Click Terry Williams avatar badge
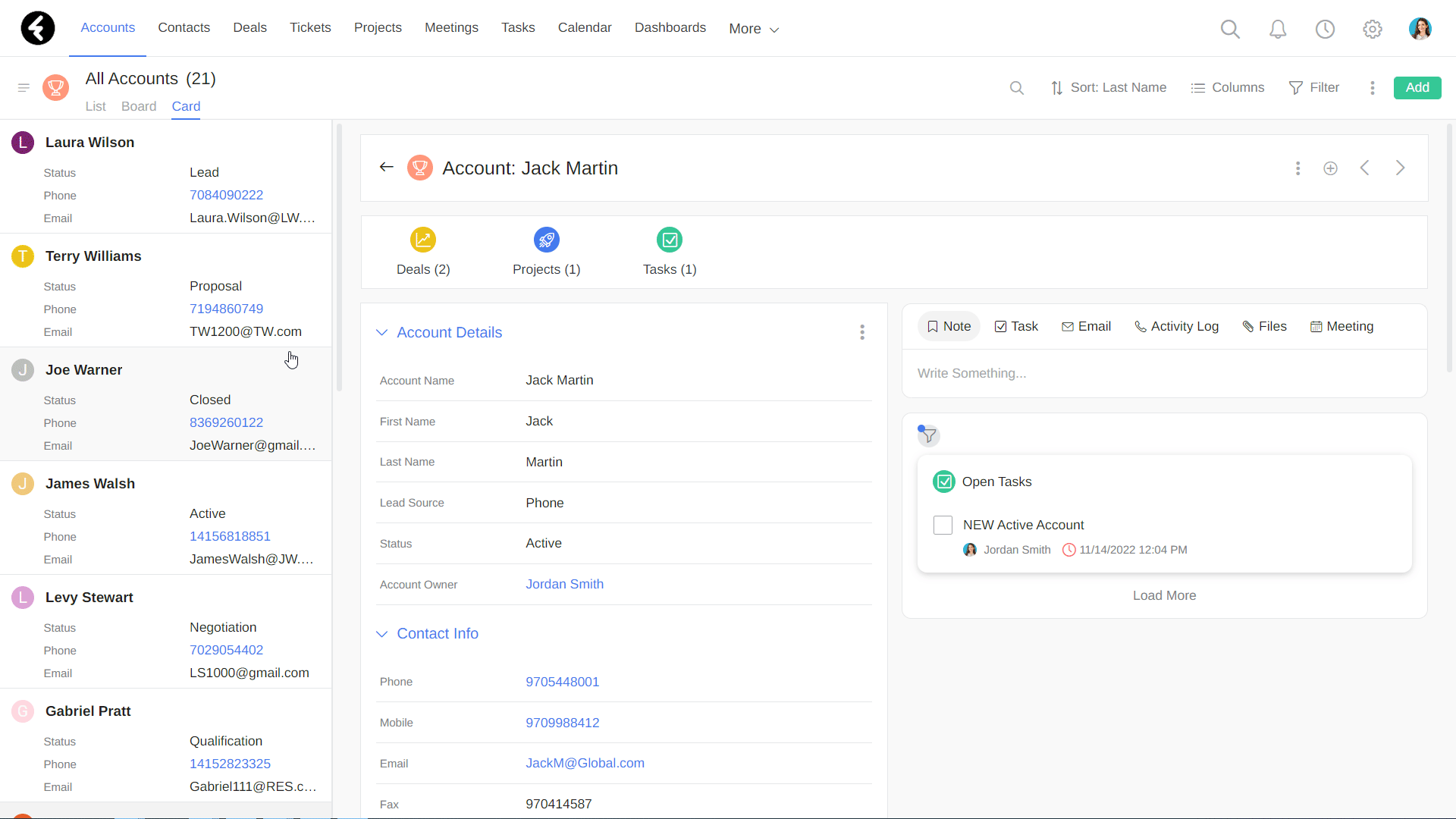 click(x=23, y=256)
